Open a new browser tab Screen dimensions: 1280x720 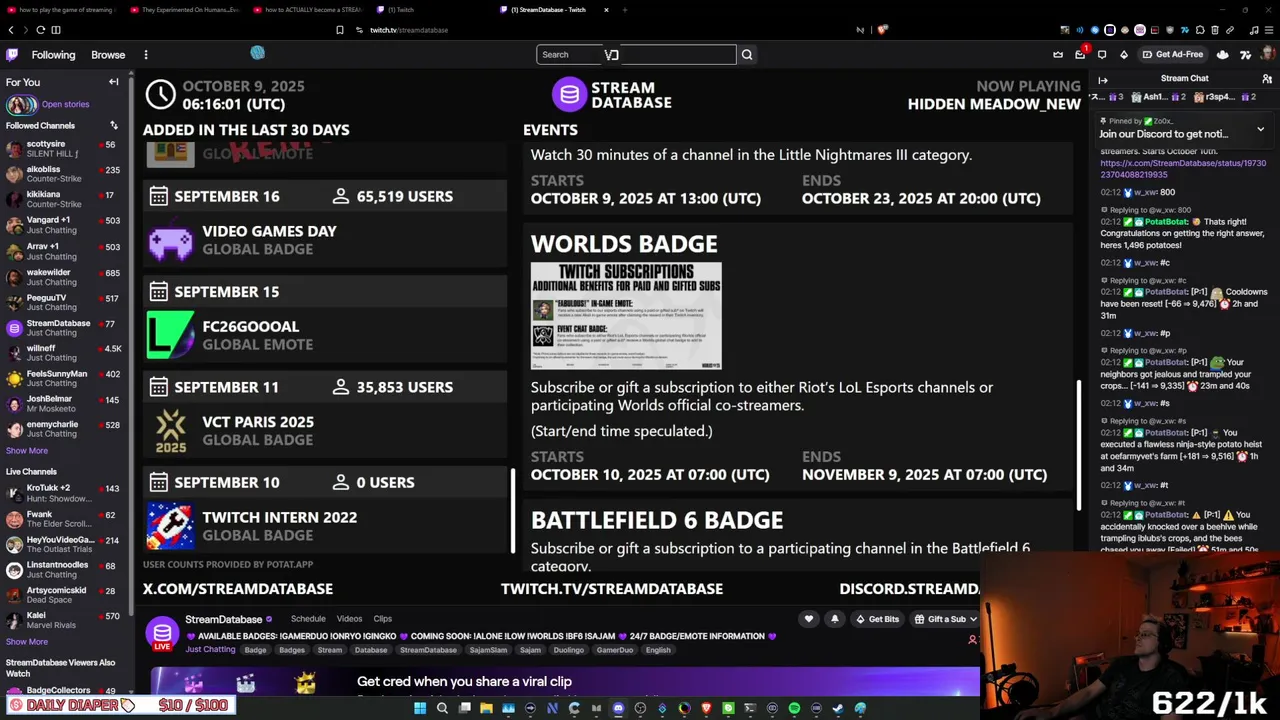point(625,10)
